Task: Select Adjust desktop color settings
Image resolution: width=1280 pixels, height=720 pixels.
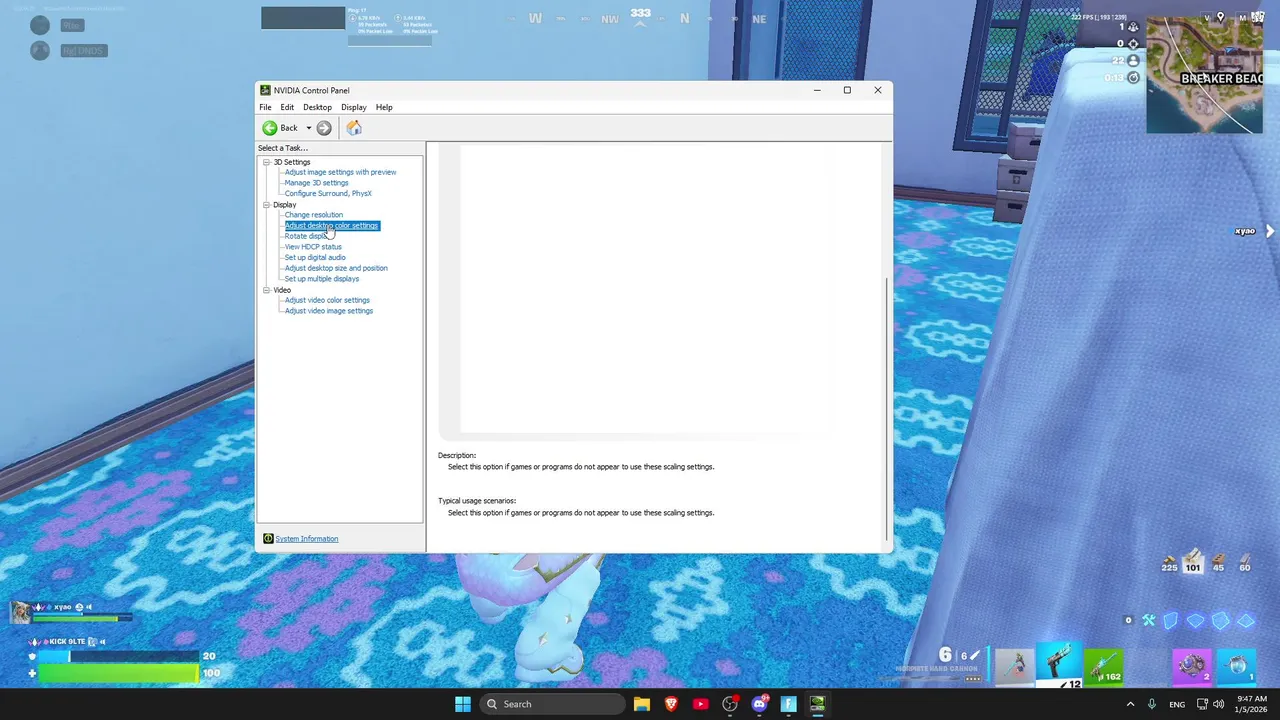Action: click(331, 225)
